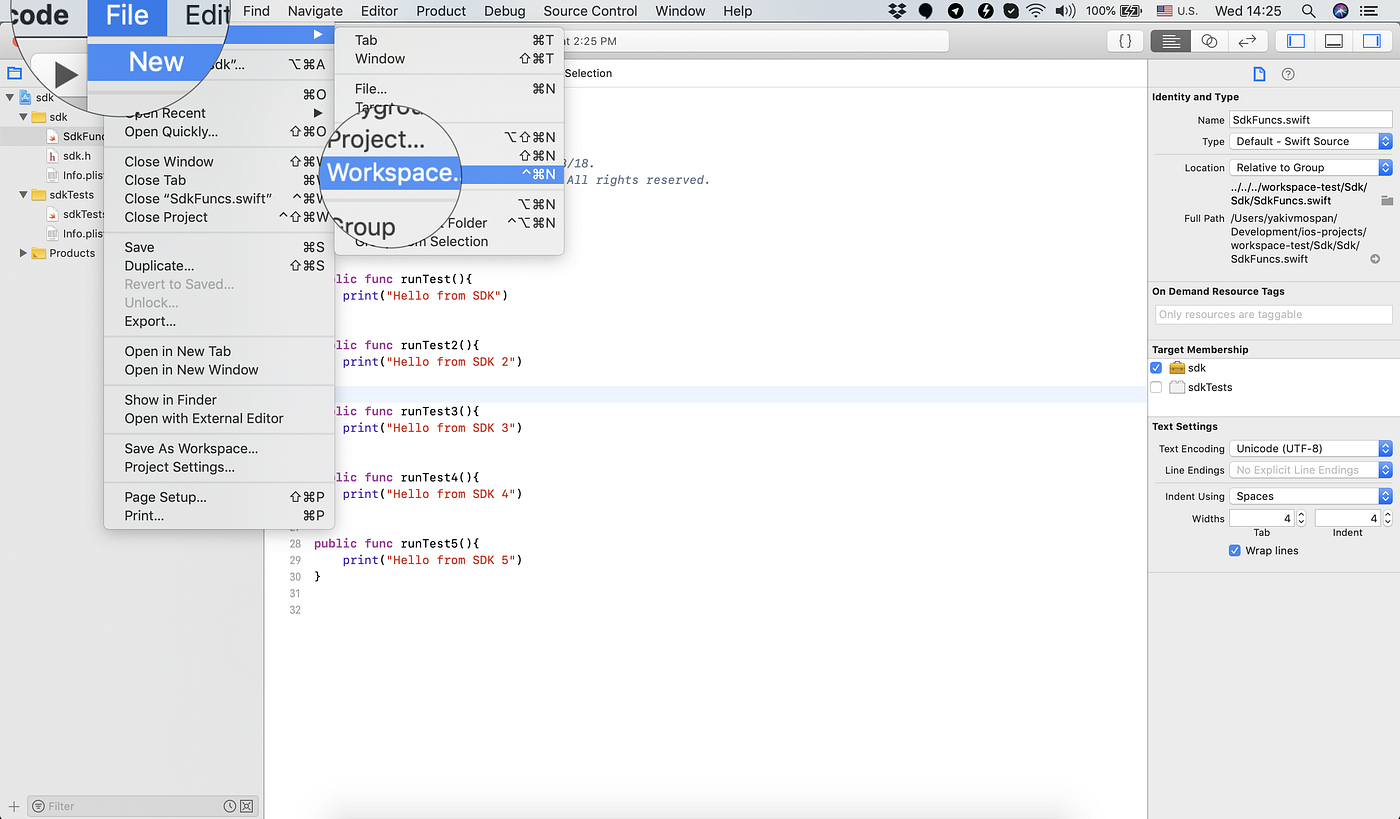Screen dimensions: 1400x819
Task: Open the code snippet library braces button
Action: tap(1125, 41)
